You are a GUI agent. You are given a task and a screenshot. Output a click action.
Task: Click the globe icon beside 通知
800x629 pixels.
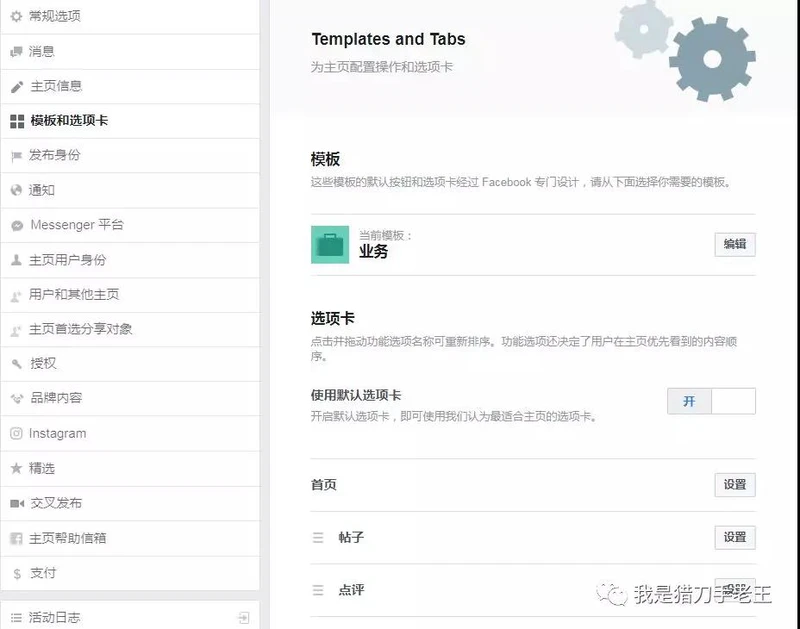pyautogui.click(x=16, y=190)
